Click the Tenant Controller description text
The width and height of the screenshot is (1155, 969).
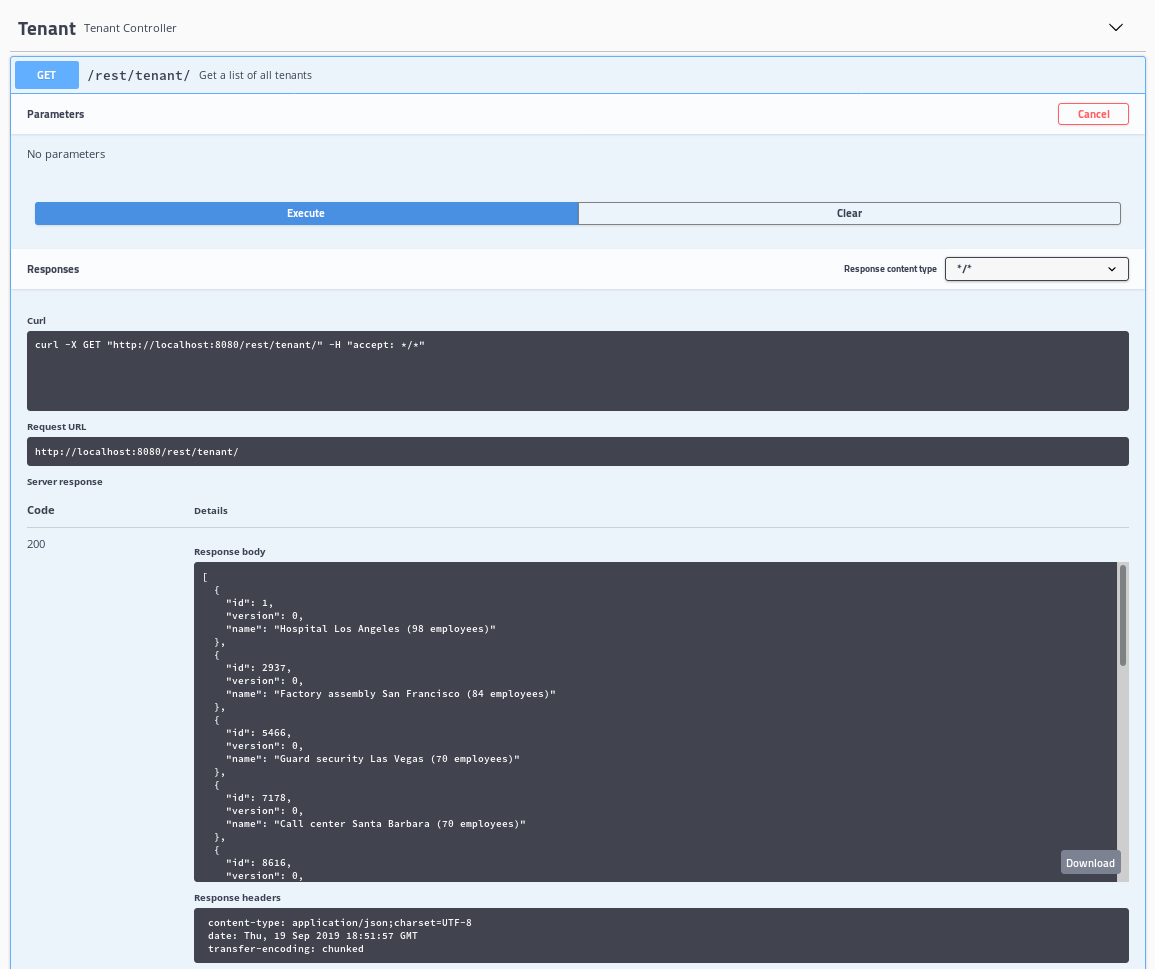pos(130,29)
